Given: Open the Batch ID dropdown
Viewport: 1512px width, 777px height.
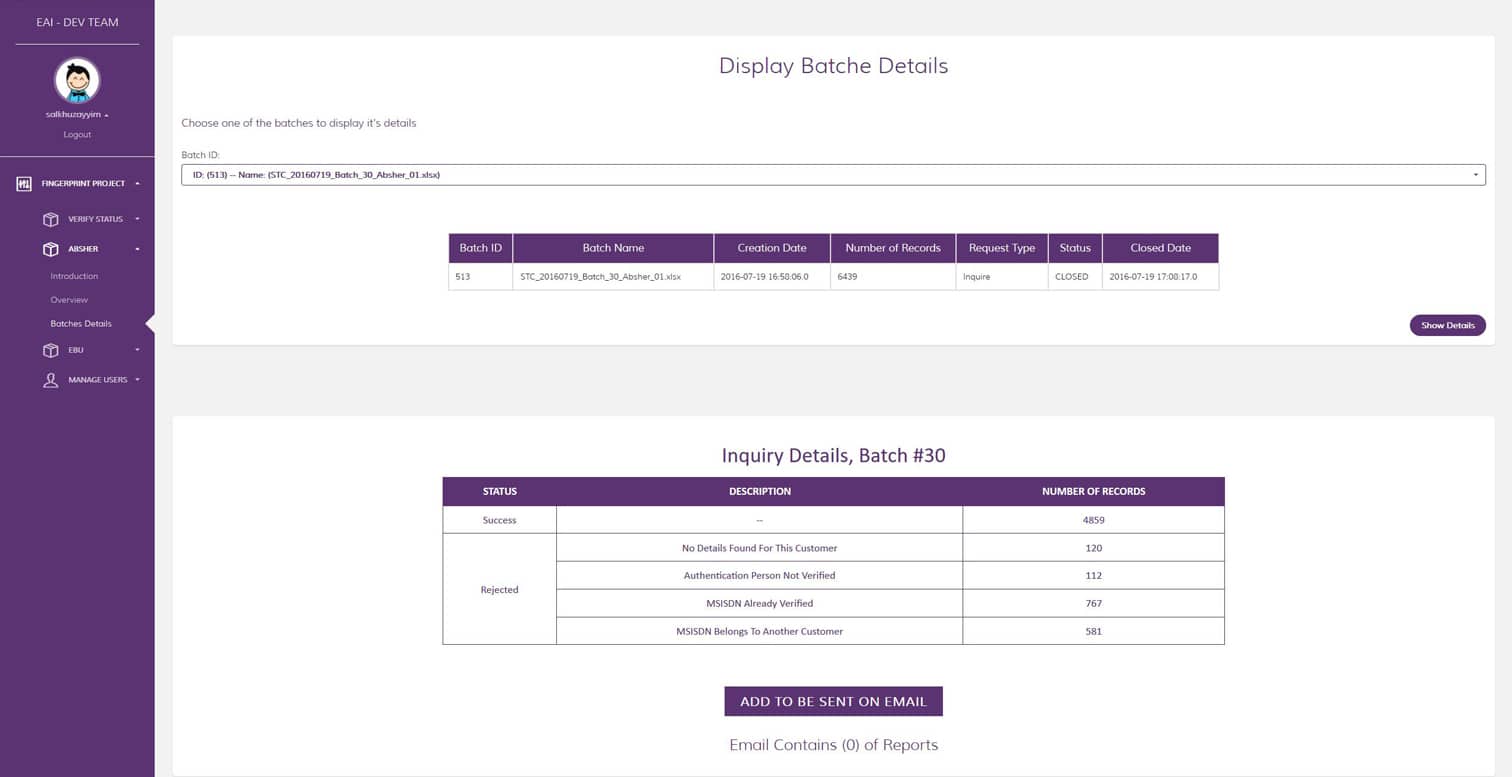Looking at the screenshot, I should coord(833,175).
